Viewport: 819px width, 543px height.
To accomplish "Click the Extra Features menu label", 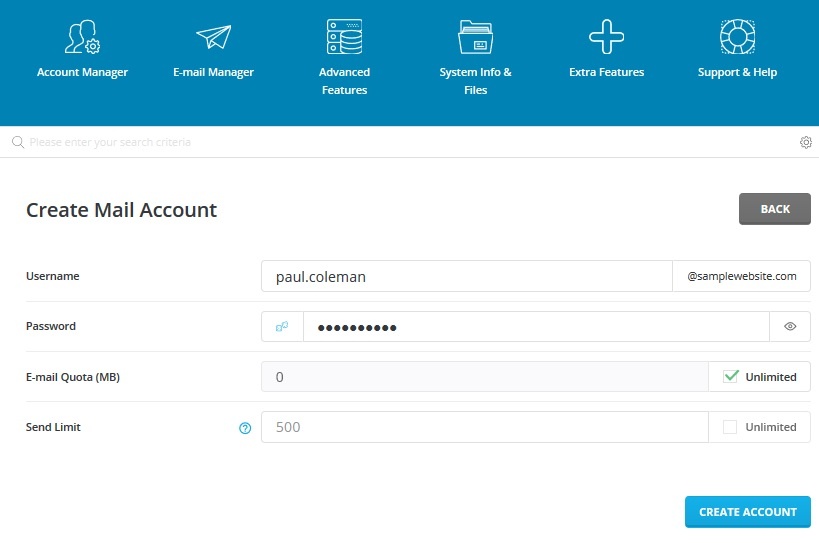I will (x=606, y=72).
